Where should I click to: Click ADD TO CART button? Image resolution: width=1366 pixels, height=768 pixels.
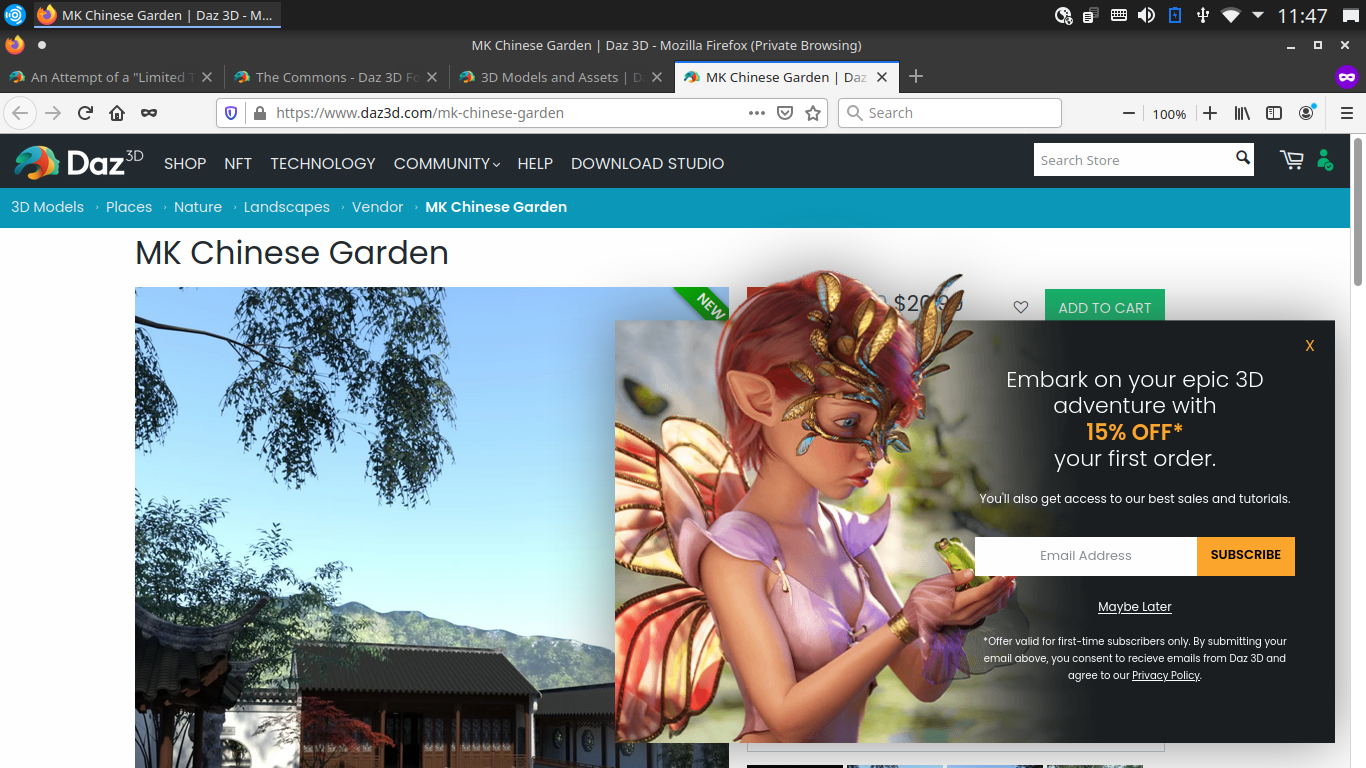click(1105, 307)
